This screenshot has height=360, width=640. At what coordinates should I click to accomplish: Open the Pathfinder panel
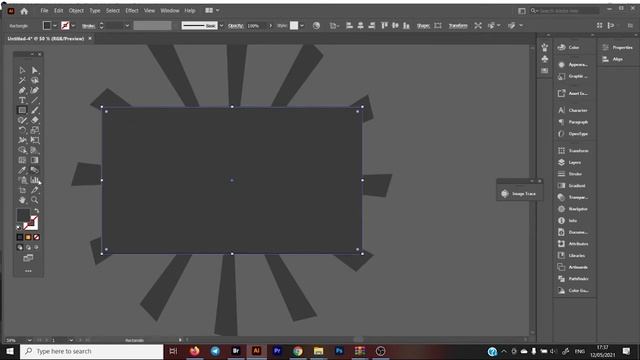pos(573,279)
